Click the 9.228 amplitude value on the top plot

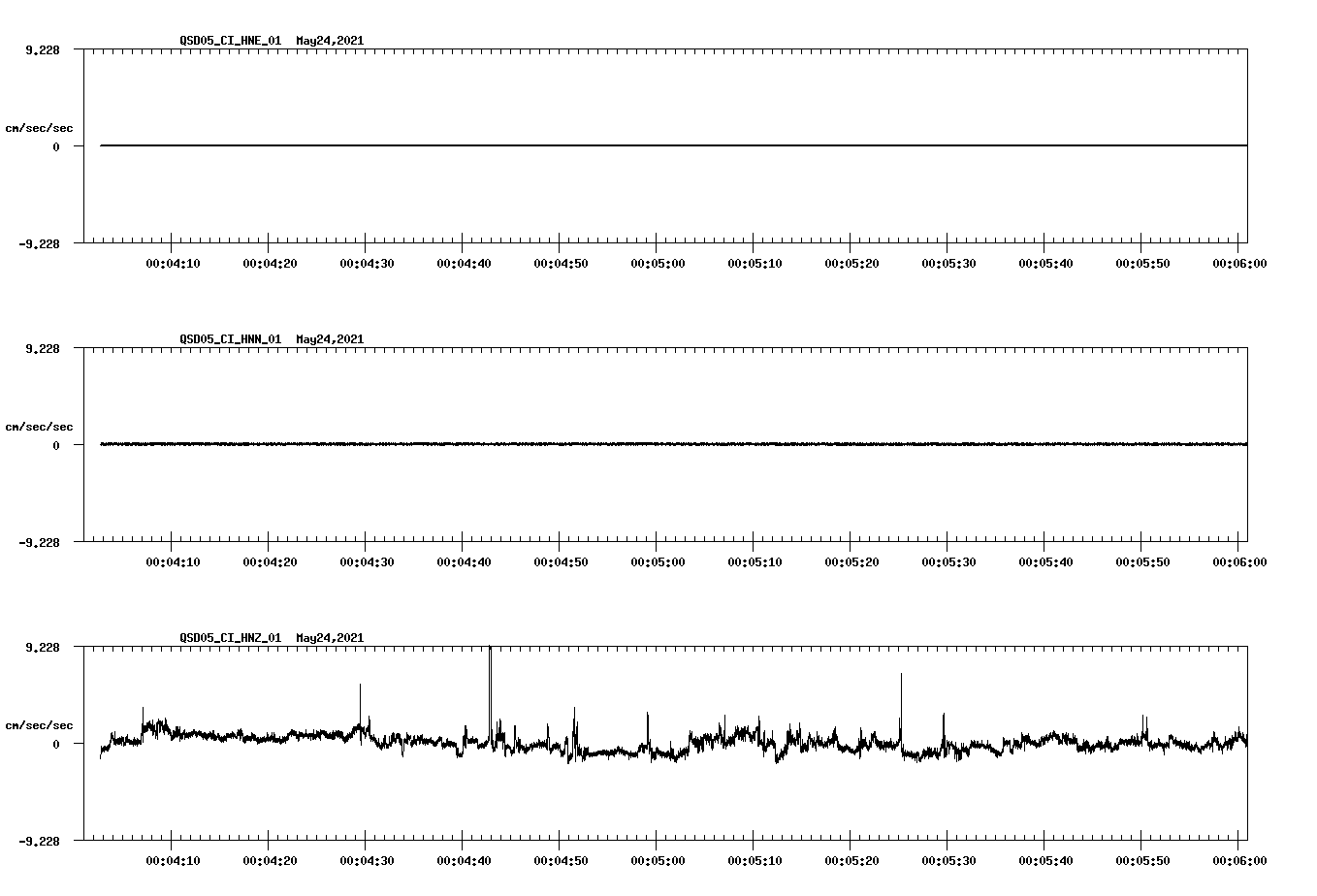click(41, 48)
